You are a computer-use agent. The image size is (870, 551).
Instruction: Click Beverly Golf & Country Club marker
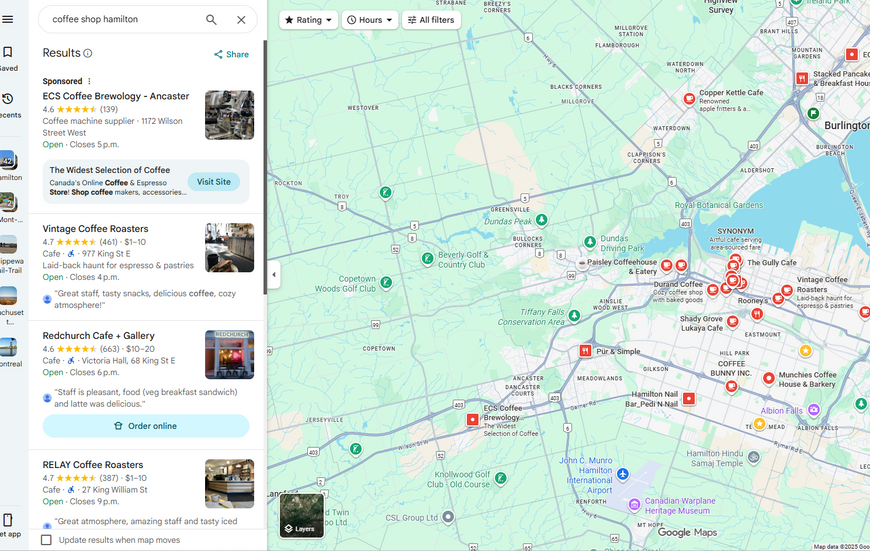(427, 259)
